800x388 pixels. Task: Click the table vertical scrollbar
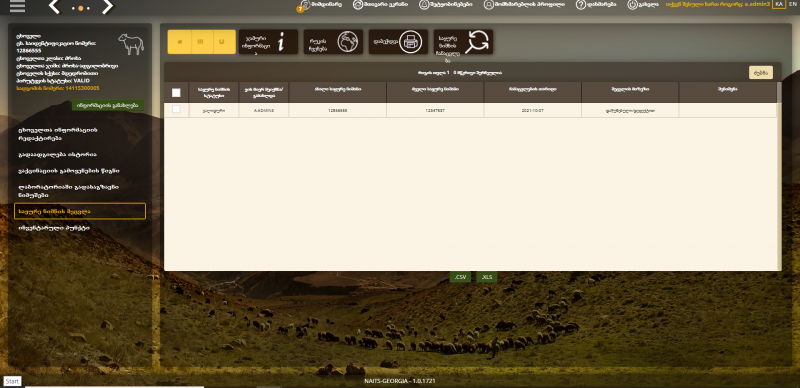coord(779,176)
